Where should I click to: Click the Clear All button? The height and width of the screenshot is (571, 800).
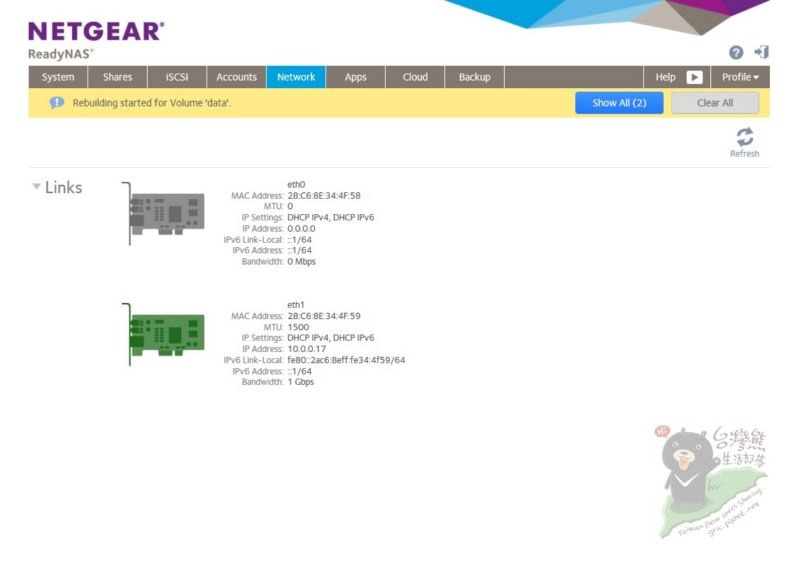715,103
